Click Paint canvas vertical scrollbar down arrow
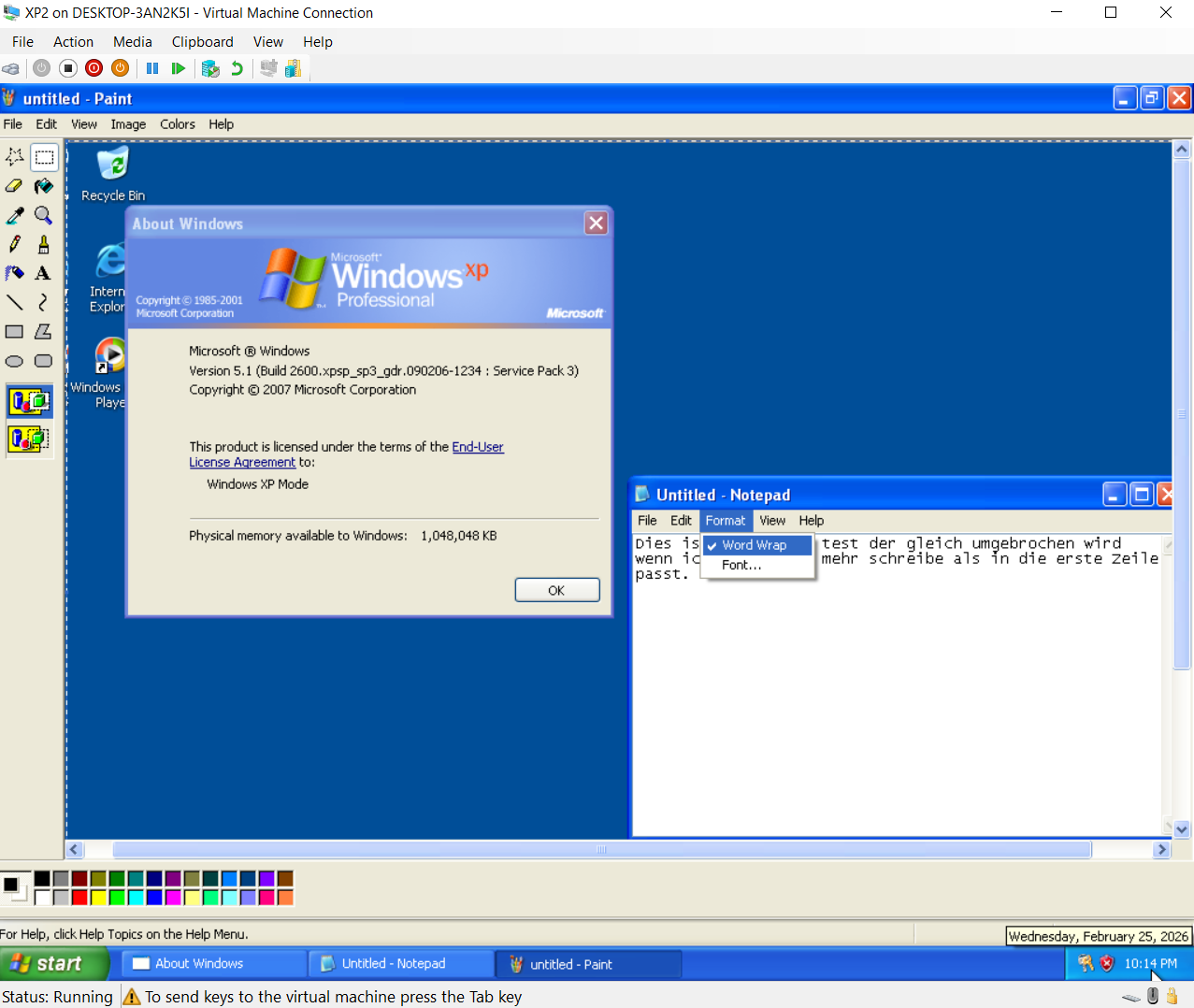Screen dimensions: 1194x1008 (x=1182, y=828)
